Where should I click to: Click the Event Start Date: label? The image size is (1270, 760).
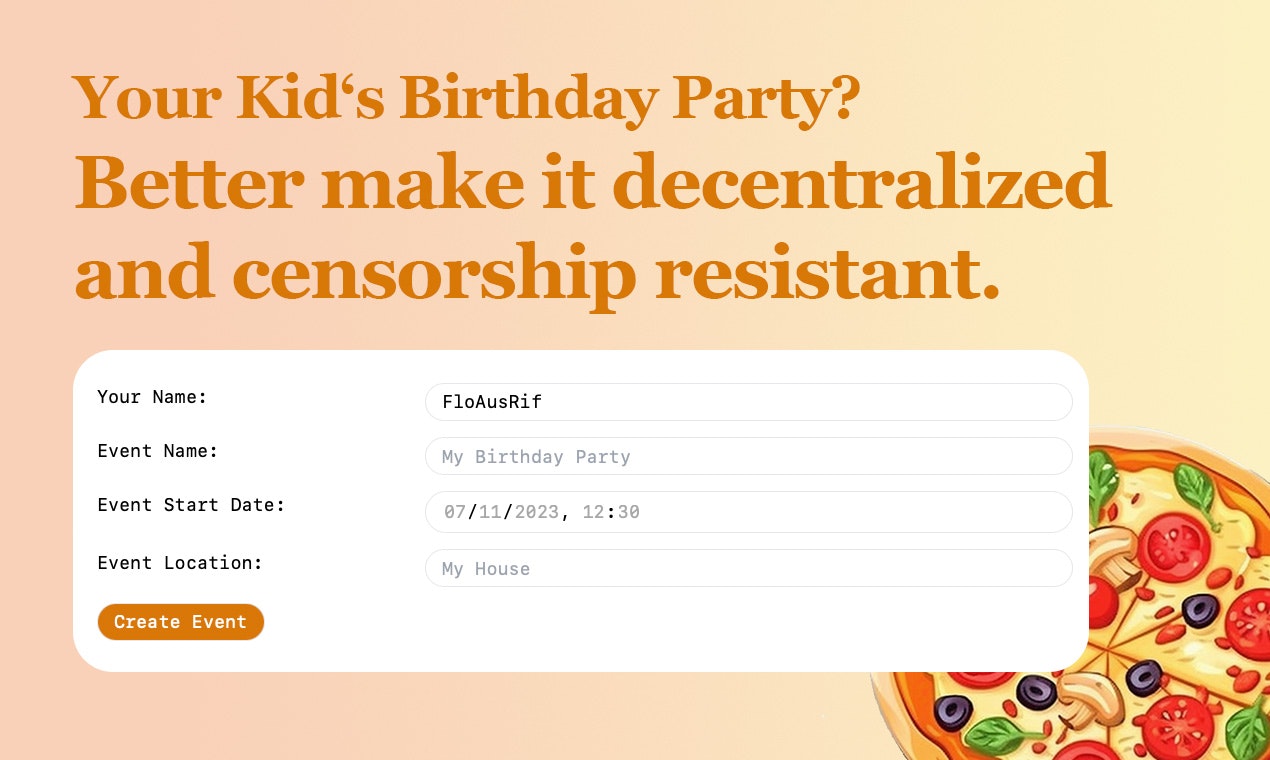(191, 505)
